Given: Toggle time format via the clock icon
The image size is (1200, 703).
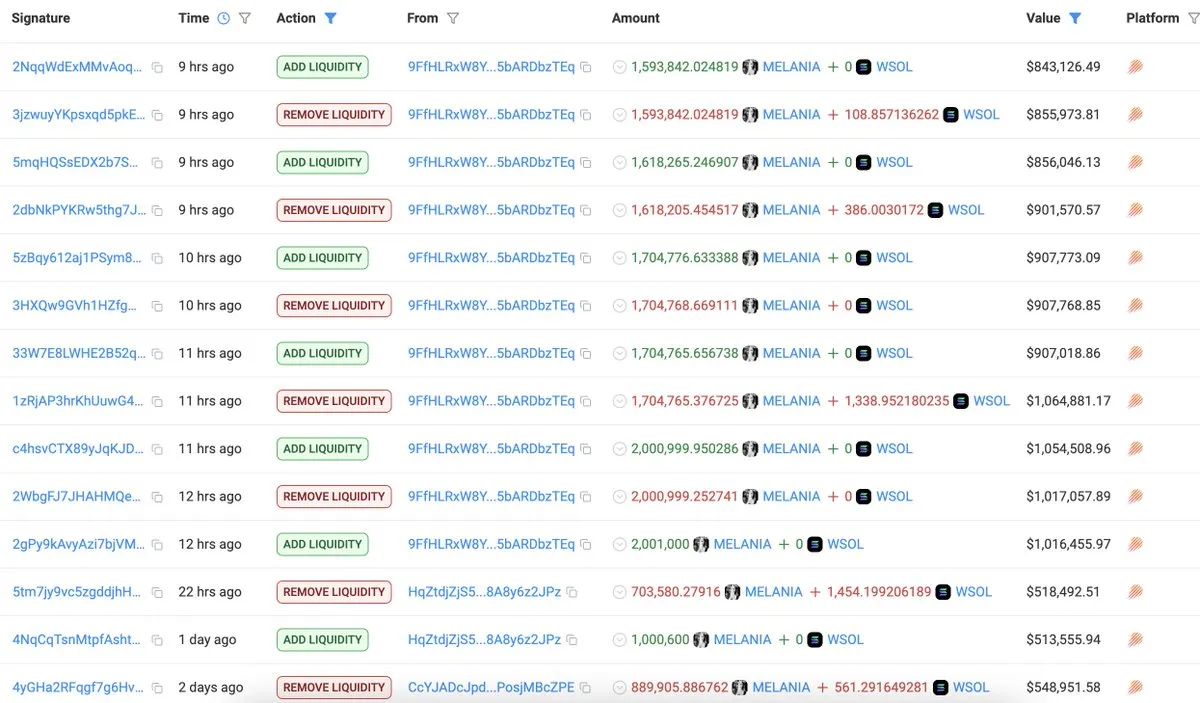Looking at the screenshot, I should [x=223, y=18].
